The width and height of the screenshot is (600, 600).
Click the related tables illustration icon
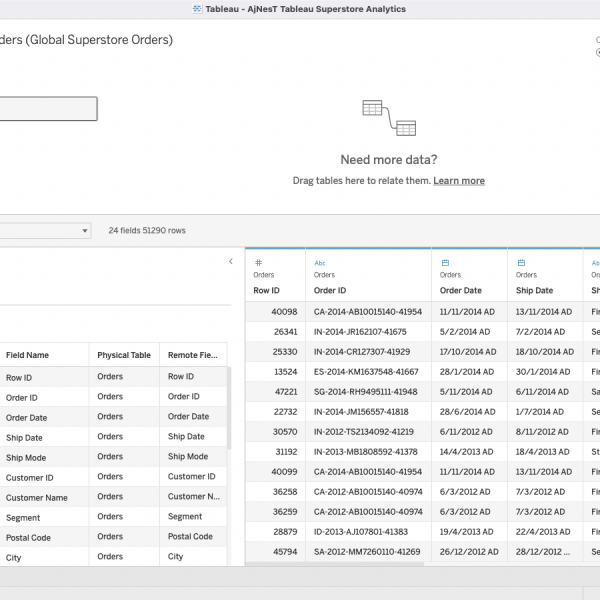pyautogui.click(x=389, y=118)
